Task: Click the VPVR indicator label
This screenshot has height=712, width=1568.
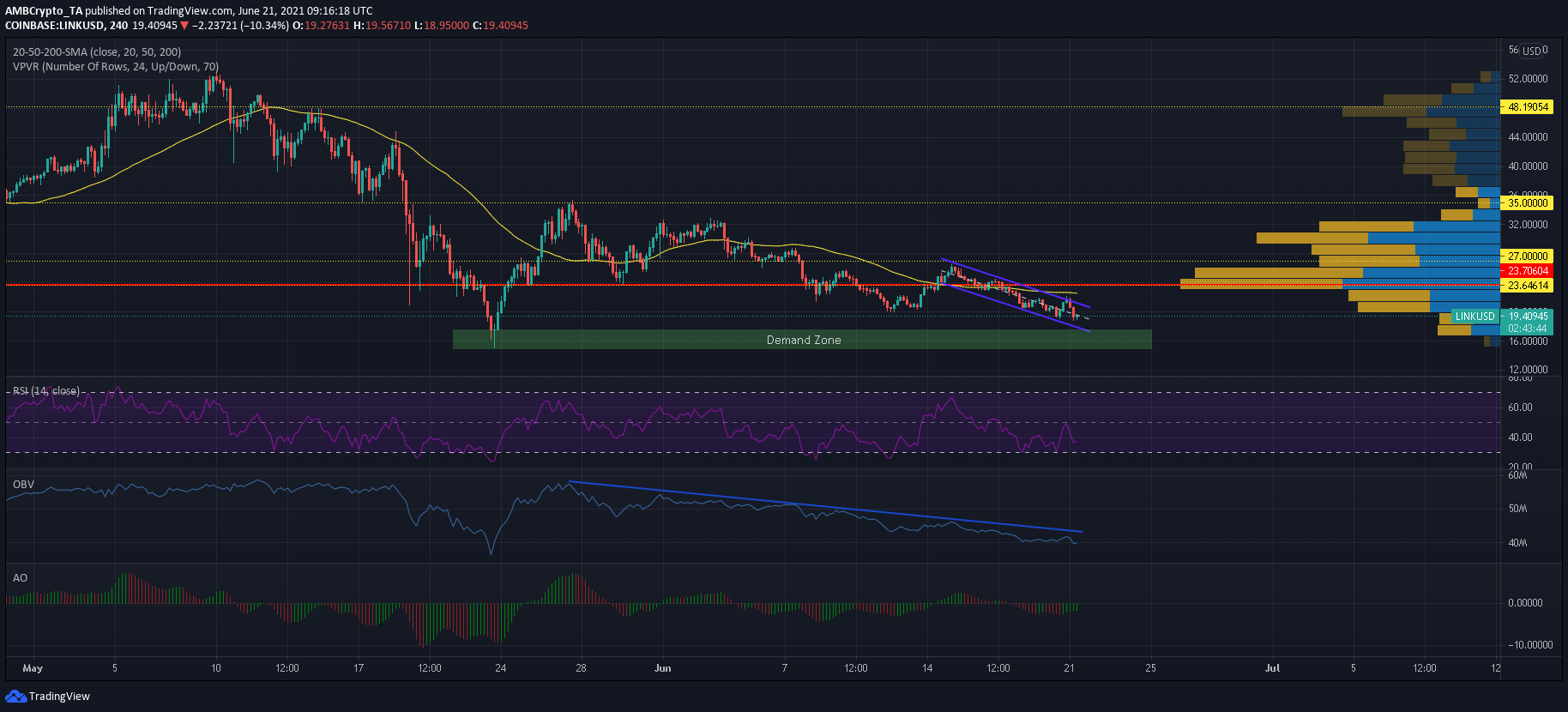Action: (x=116, y=67)
